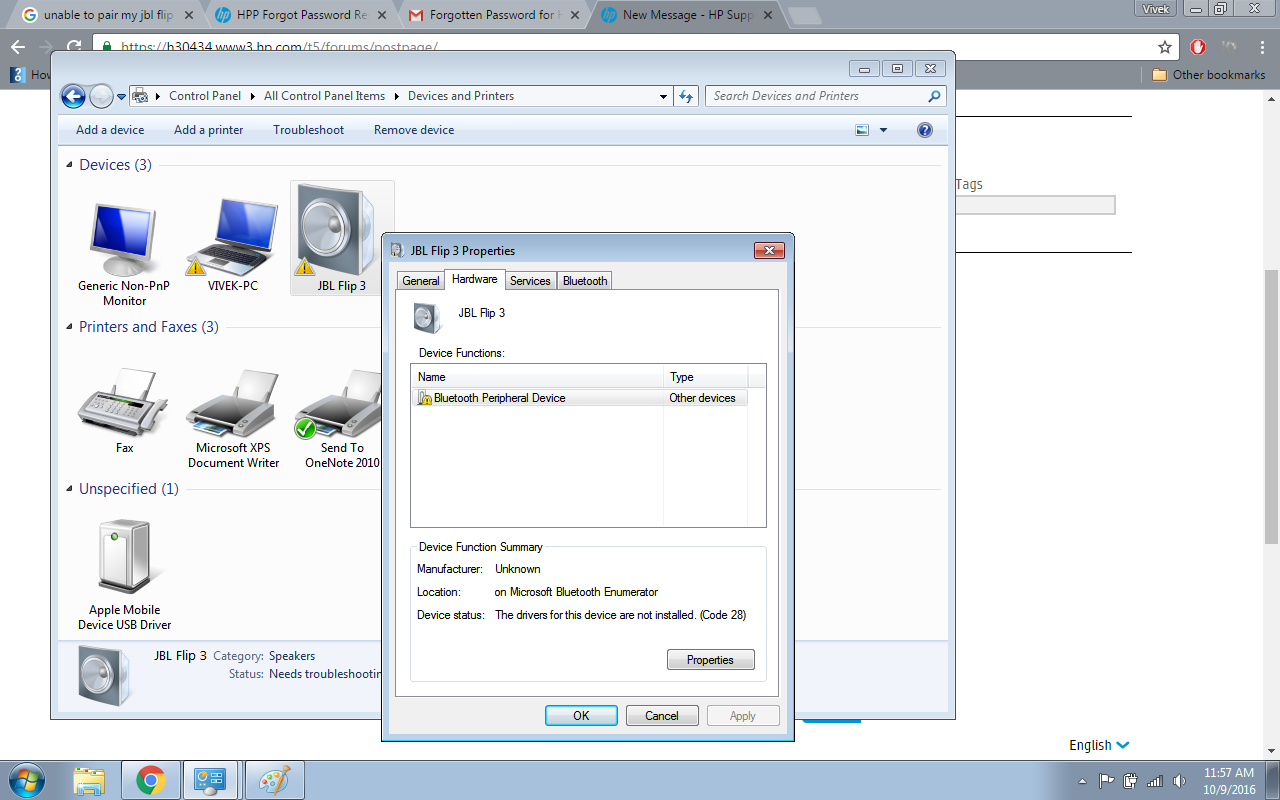Open the view options dropdown arrow
This screenshot has width=1280, height=800.
(883, 130)
